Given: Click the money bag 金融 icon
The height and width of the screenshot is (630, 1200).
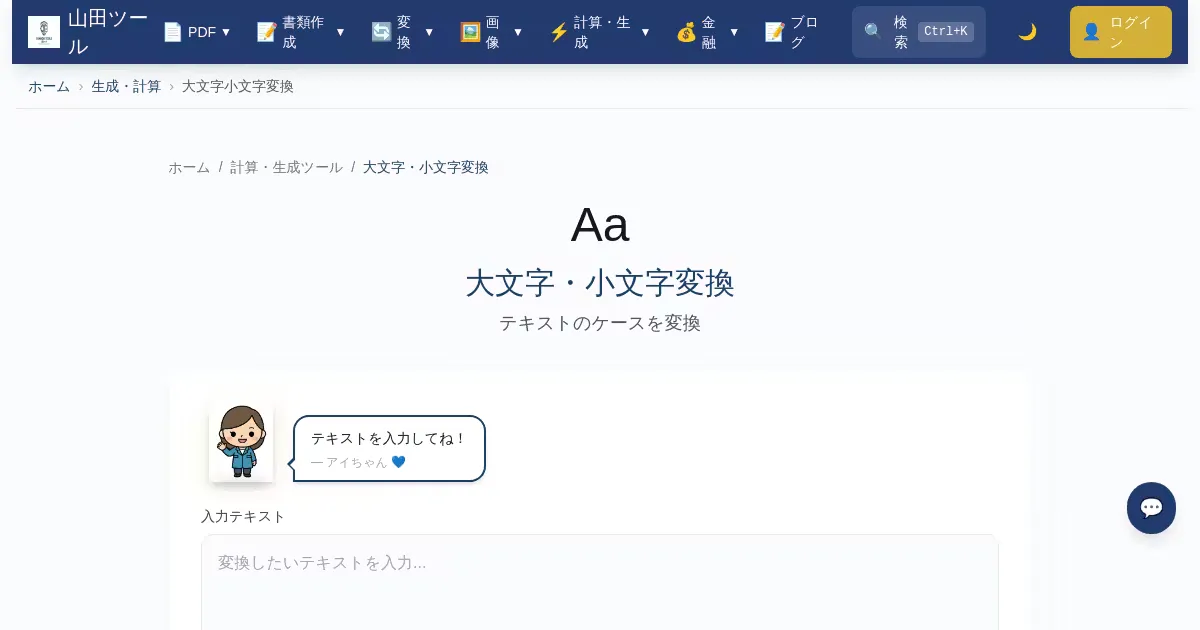Looking at the screenshot, I should click(x=686, y=32).
